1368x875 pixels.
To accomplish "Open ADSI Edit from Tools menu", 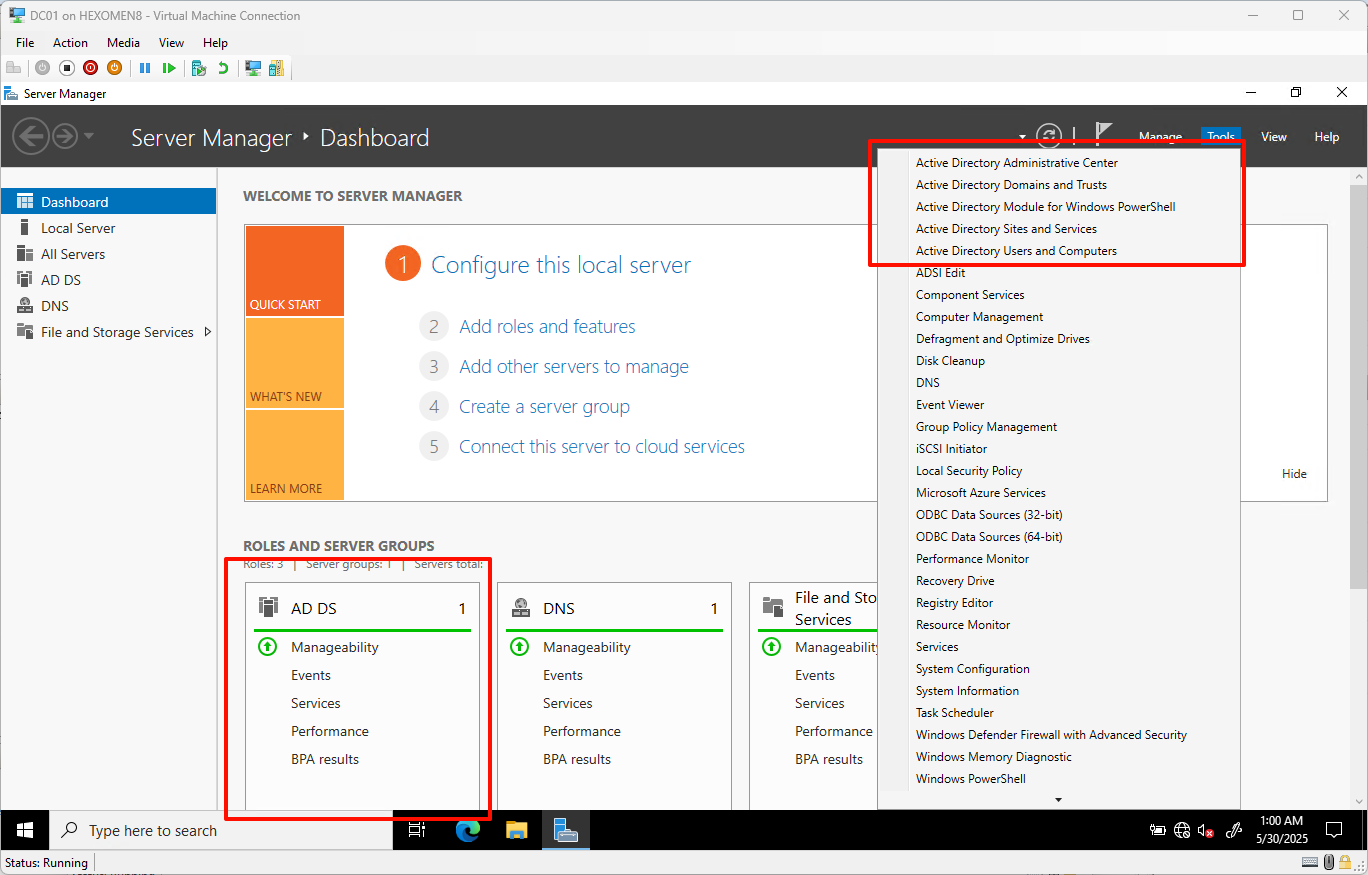I will pos(941,273).
